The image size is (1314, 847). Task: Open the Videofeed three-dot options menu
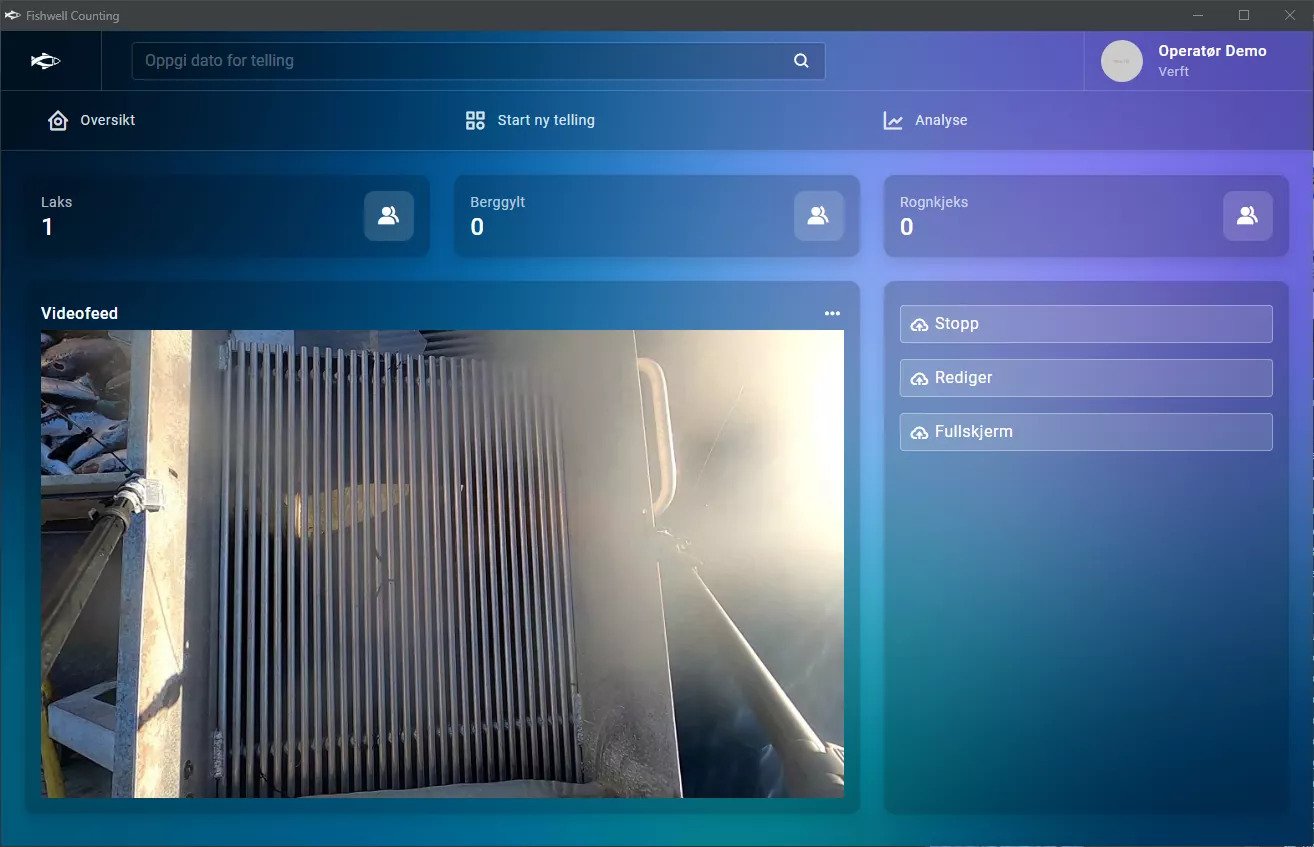tap(832, 314)
